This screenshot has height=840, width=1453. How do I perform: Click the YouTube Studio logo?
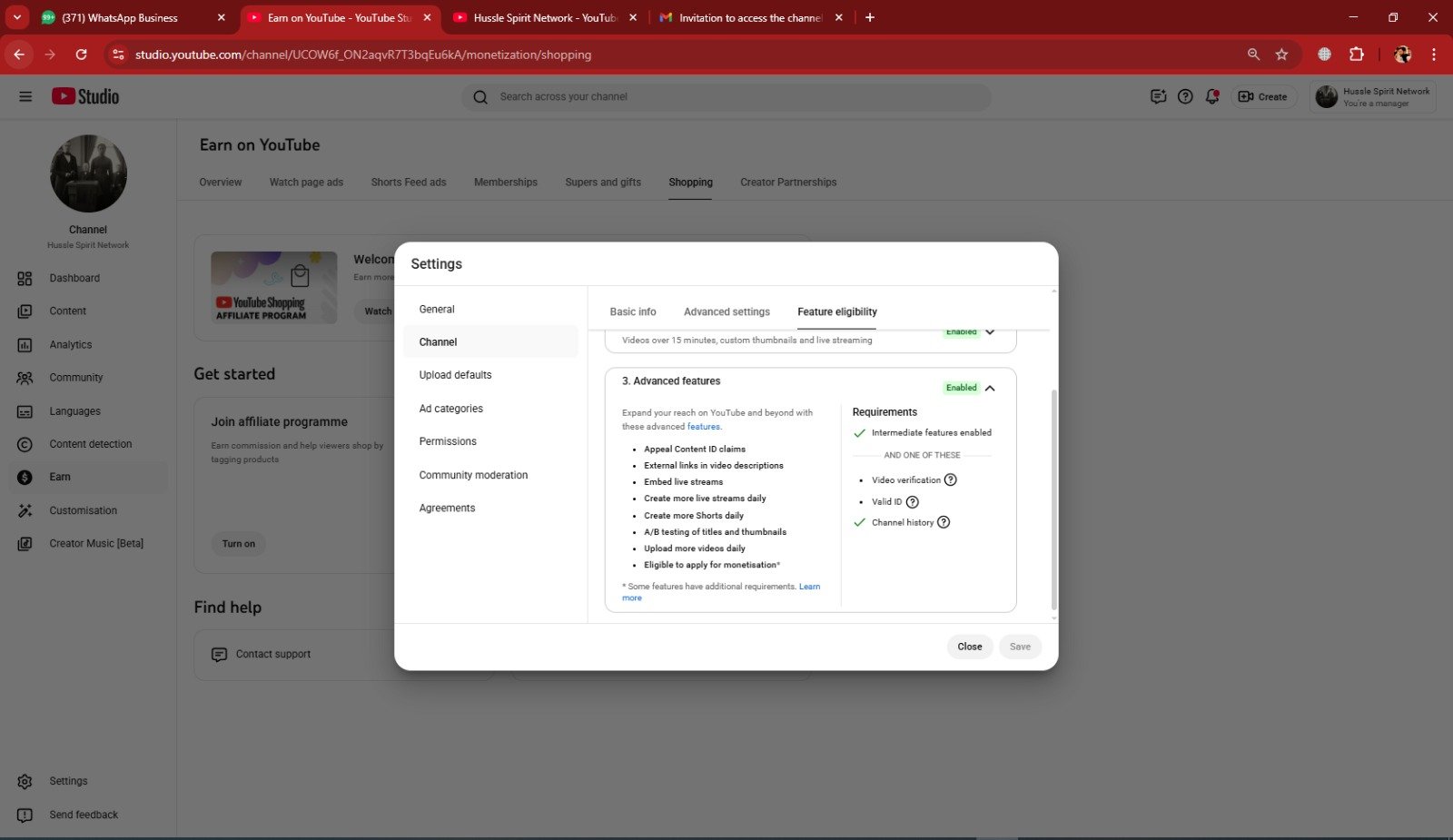click(x=85, y=96)
